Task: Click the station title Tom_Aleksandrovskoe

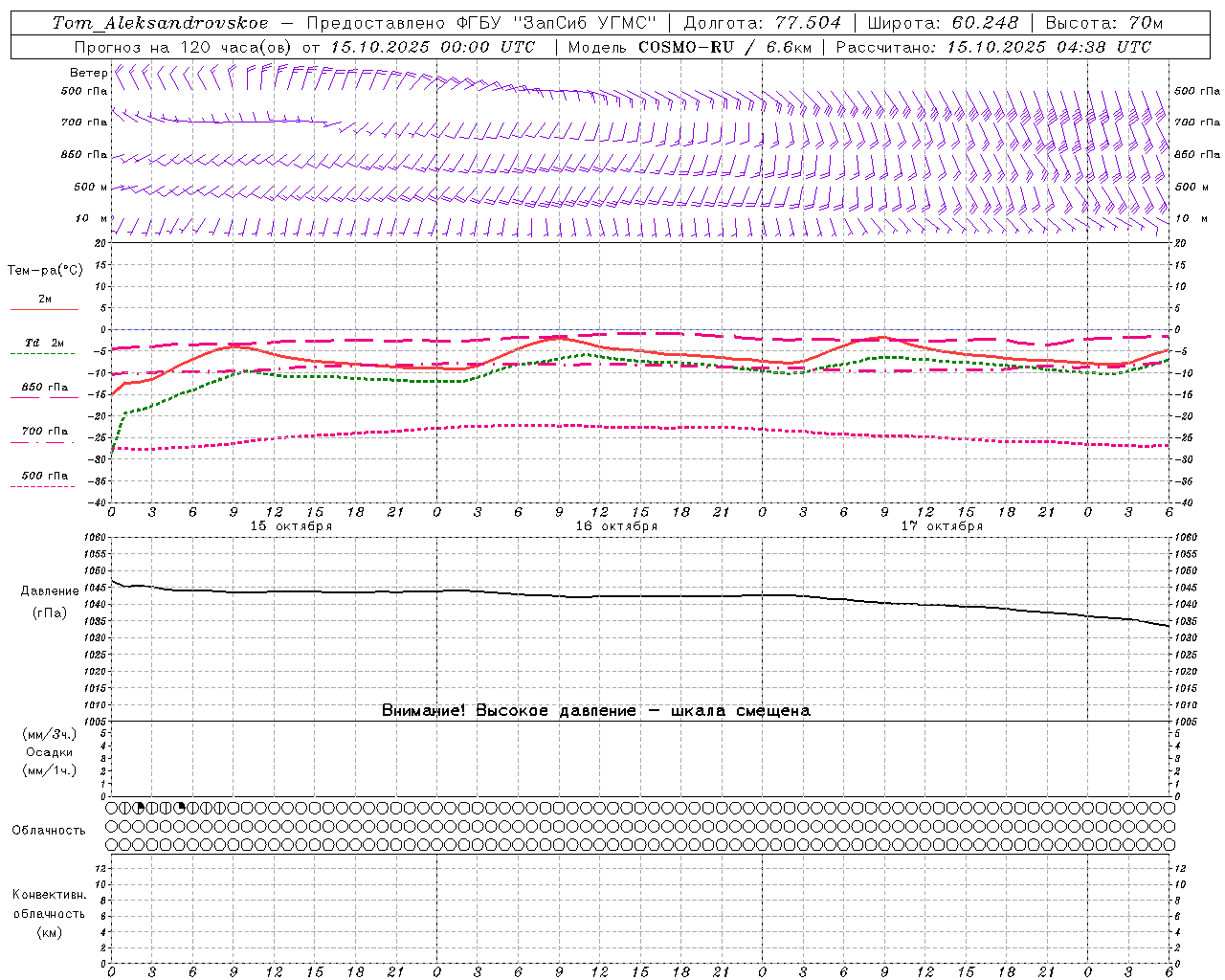Action: click(x=161, y=23)
